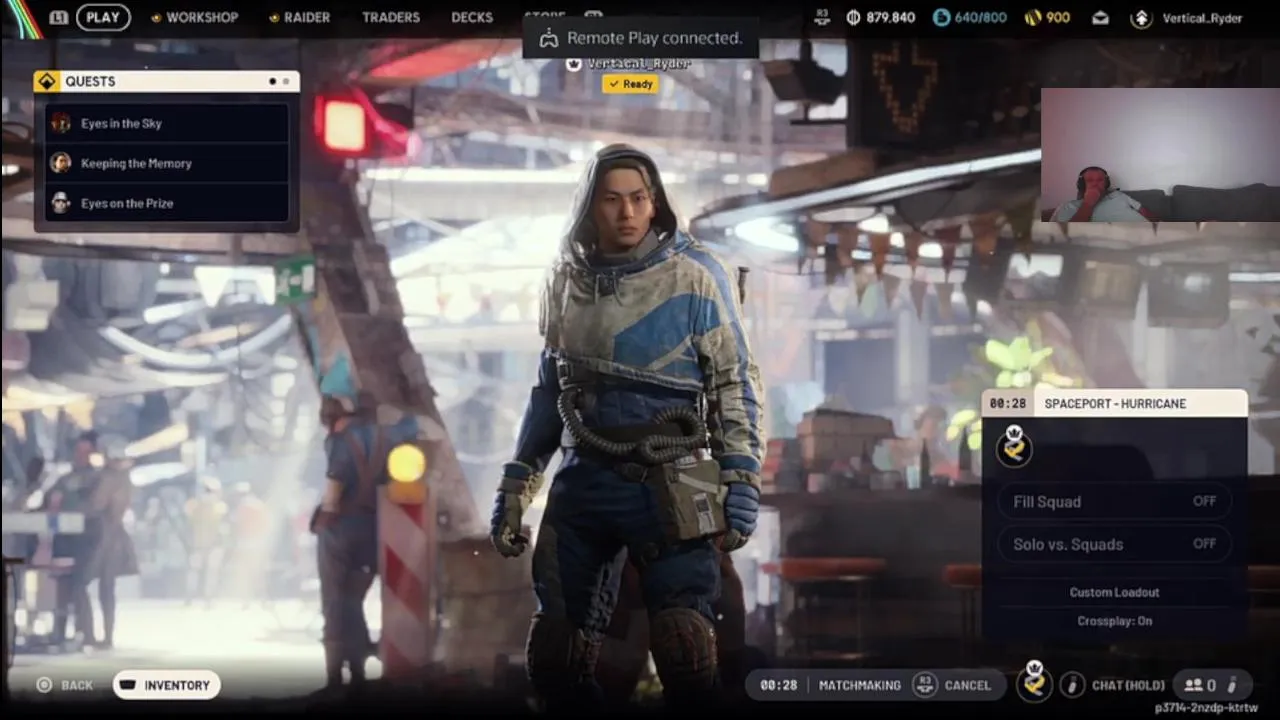Open the Vertical_Ryder profile avatar icon
Image resolution: width=1280 pixels, height=720 pixels.
click(x=1141, y=18)
